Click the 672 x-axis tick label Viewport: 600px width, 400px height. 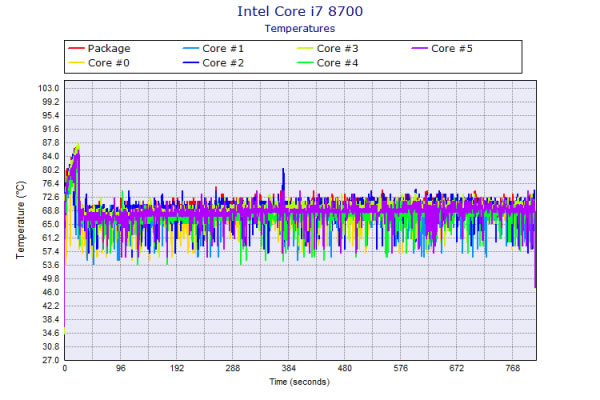pyautogui.click(x=457, y=368)
